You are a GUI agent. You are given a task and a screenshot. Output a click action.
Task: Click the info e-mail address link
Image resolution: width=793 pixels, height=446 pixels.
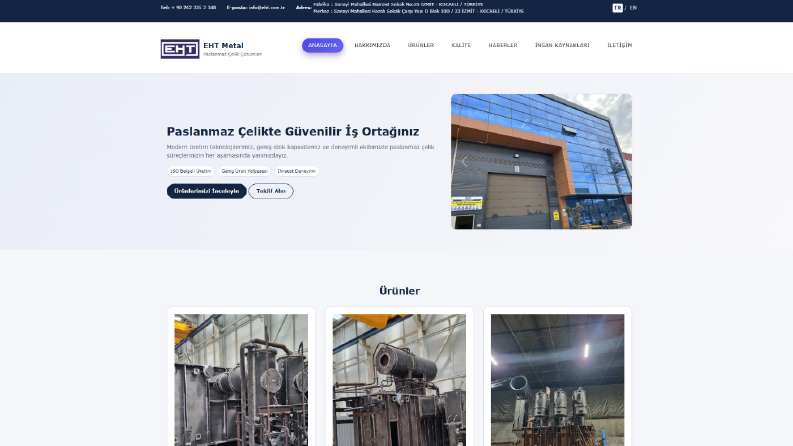click(267, 8)
